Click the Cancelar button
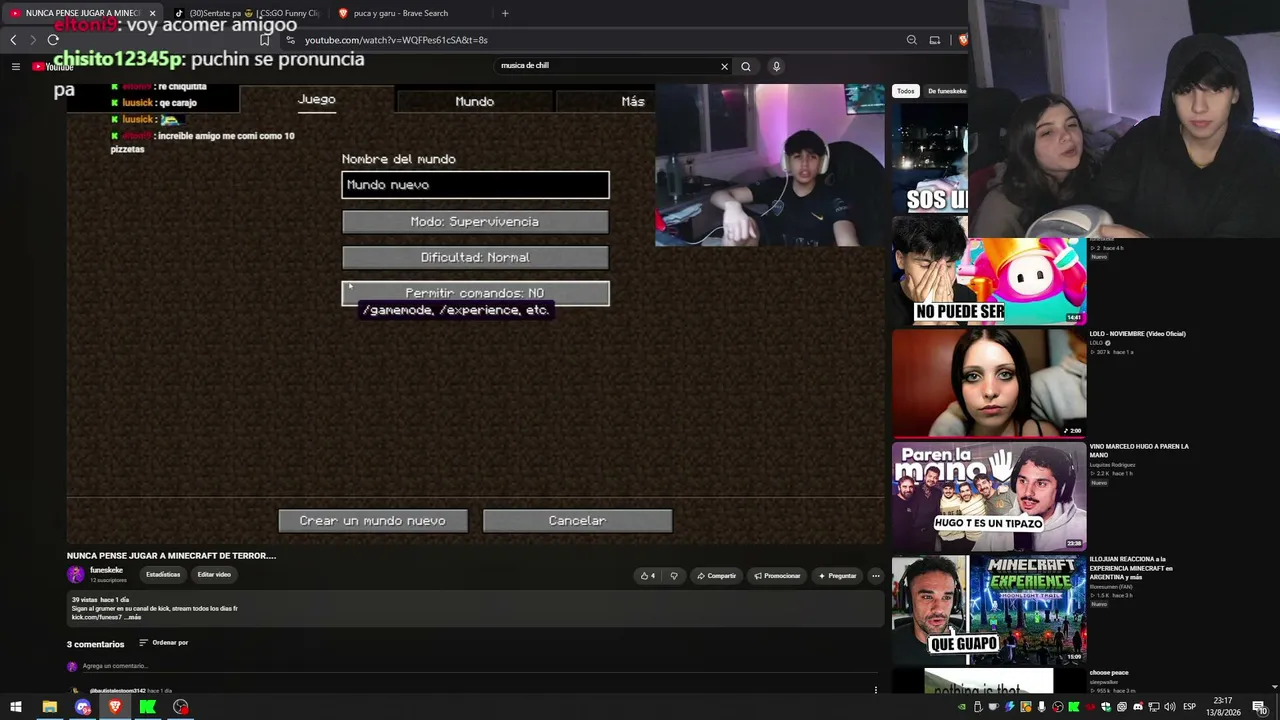 point(577,521)
